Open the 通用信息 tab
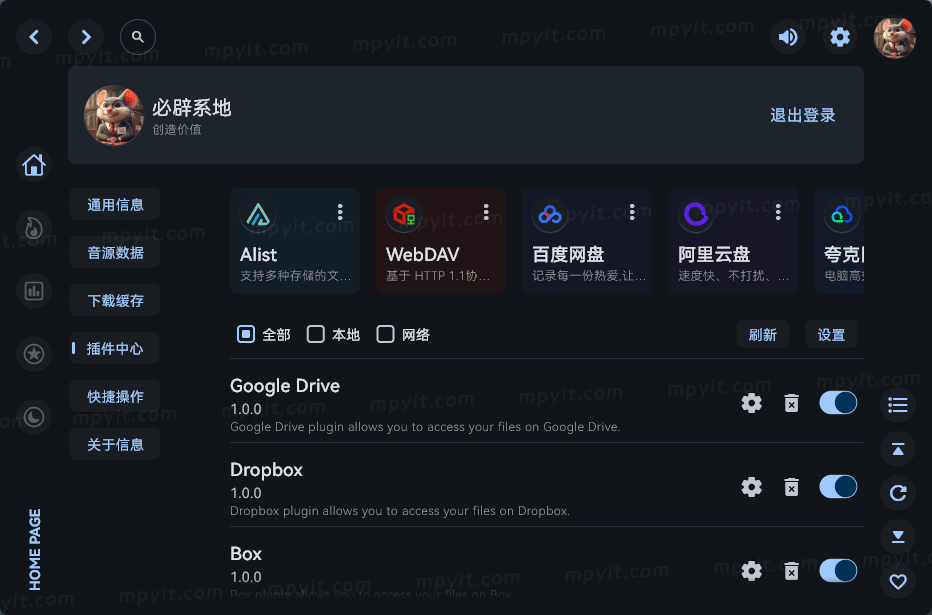Viewport: 932px width, 615px height. (x=115, y=204)
